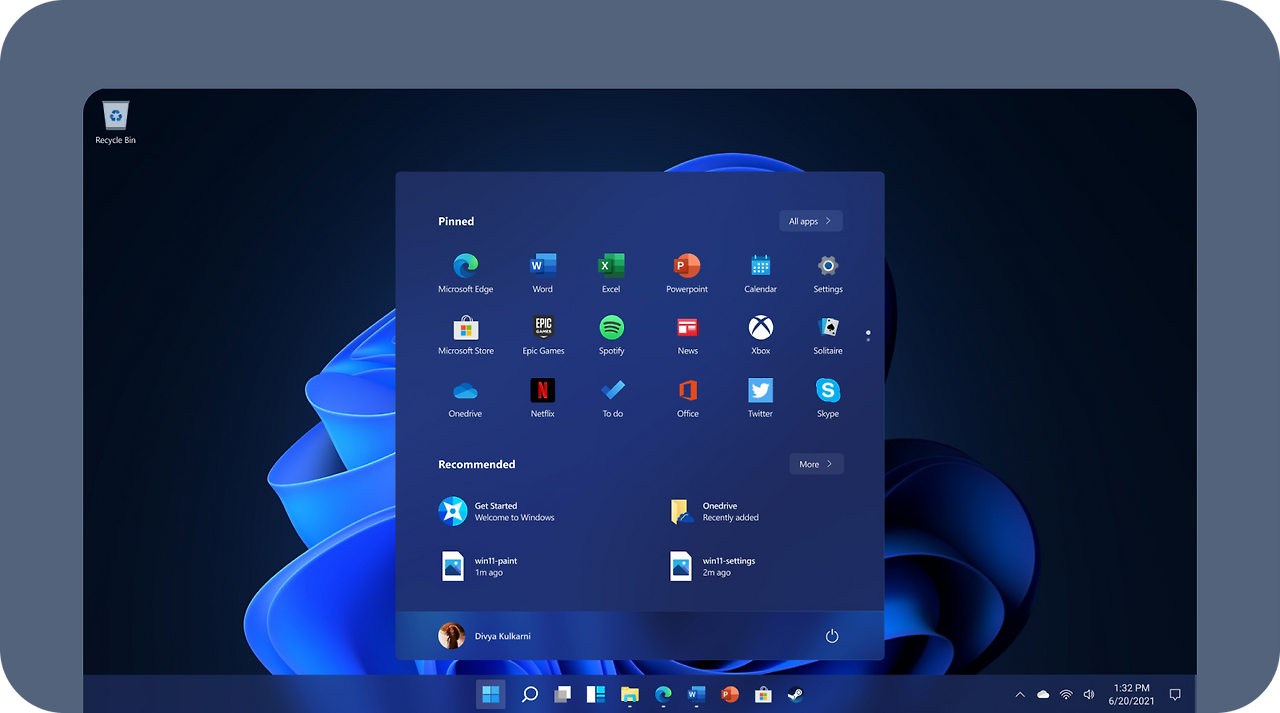The height and width of the screenshot is (713, 1280).
Task: Open File Explorer on the taskbar
Action: pos(630,694)
